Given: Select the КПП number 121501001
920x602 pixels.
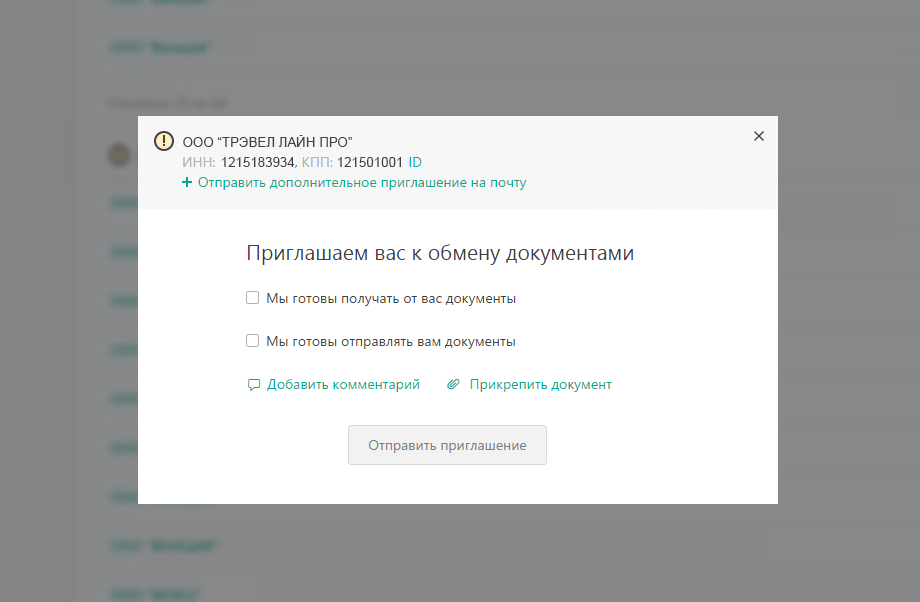Looking at the screenshot, I should [370, 163].
